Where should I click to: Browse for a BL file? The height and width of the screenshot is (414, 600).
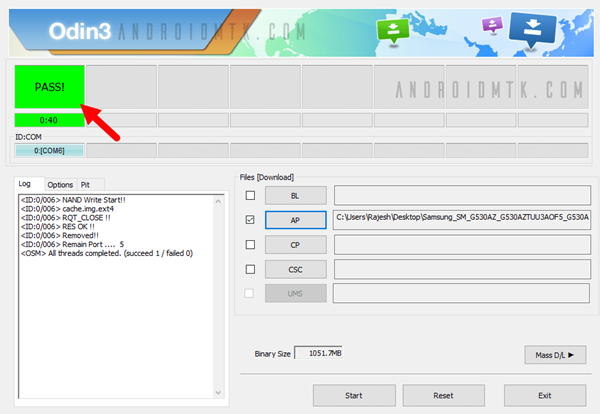296,196
